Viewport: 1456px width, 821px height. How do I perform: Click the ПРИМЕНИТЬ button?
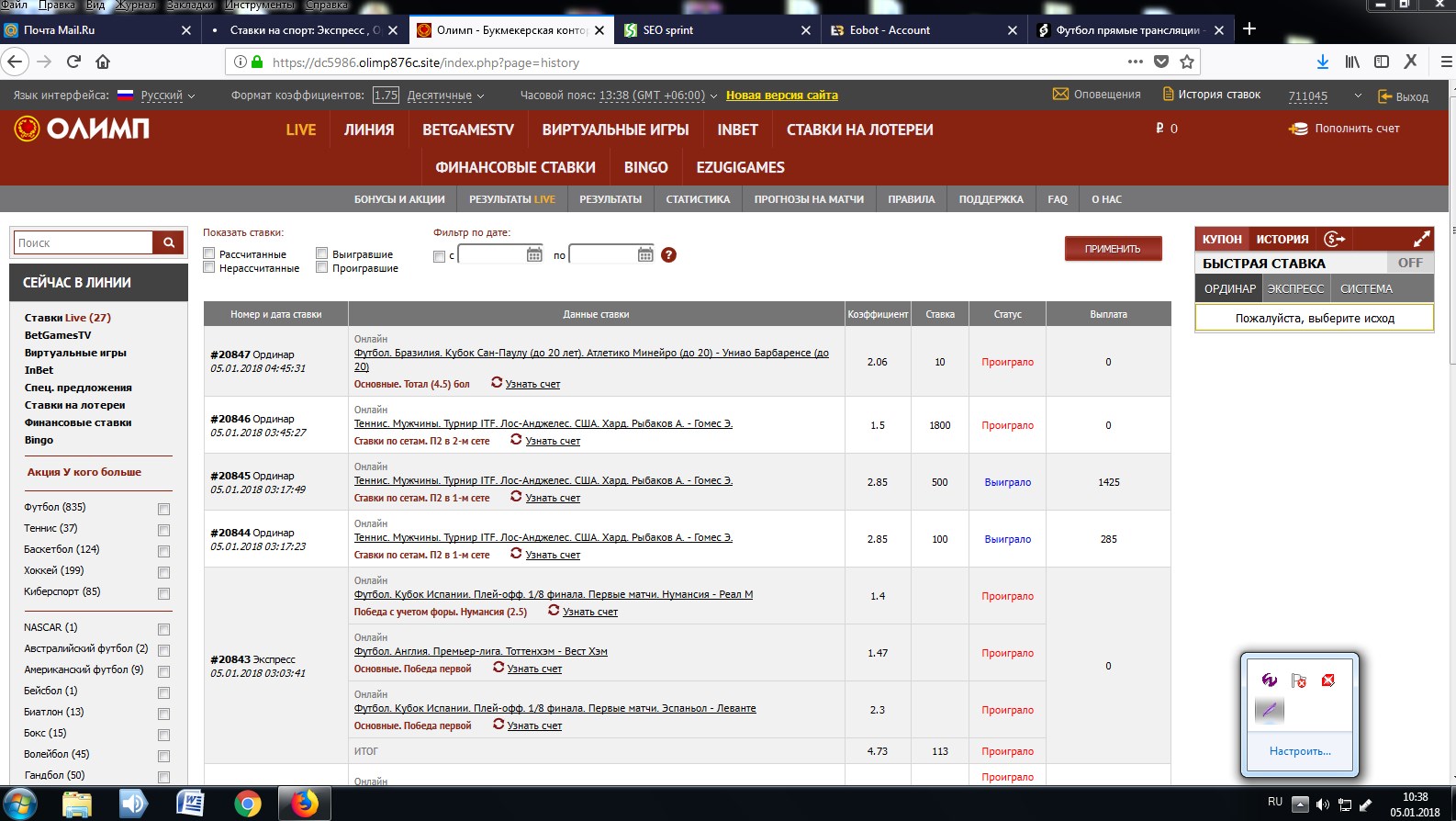coord(1113,249)
